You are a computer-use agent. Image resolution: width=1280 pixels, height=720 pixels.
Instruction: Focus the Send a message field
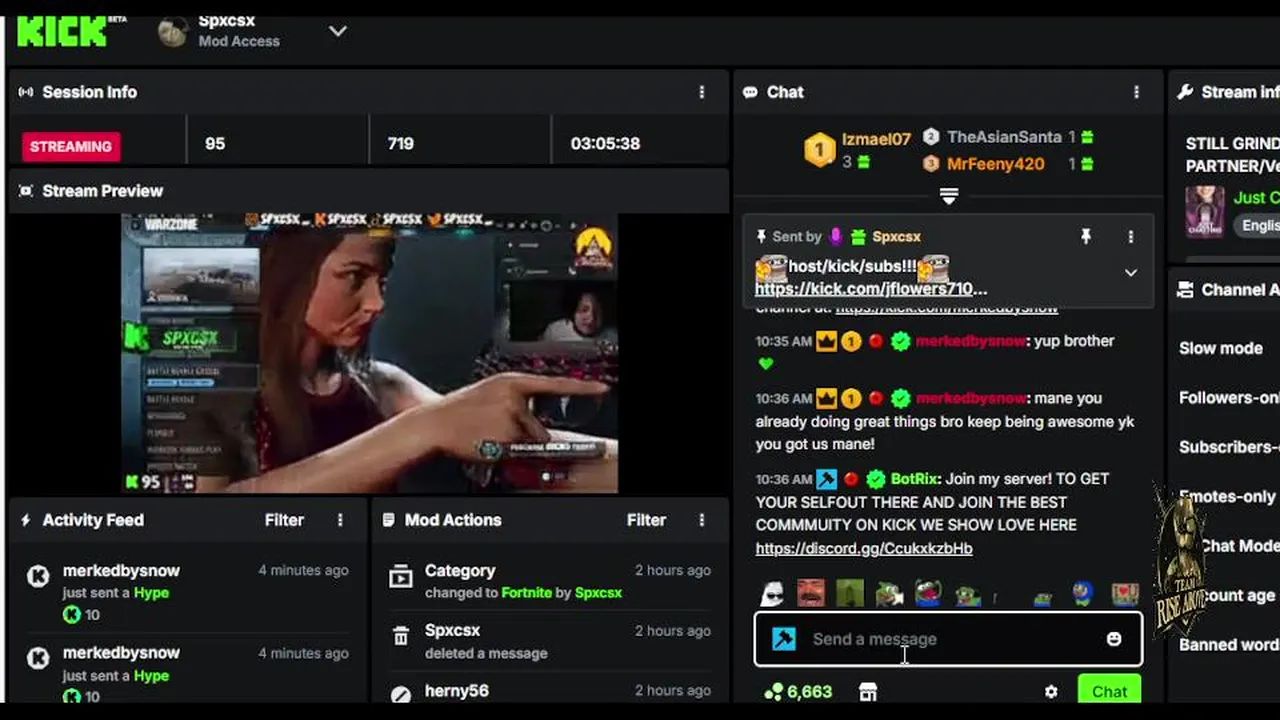tap(948, 639)
